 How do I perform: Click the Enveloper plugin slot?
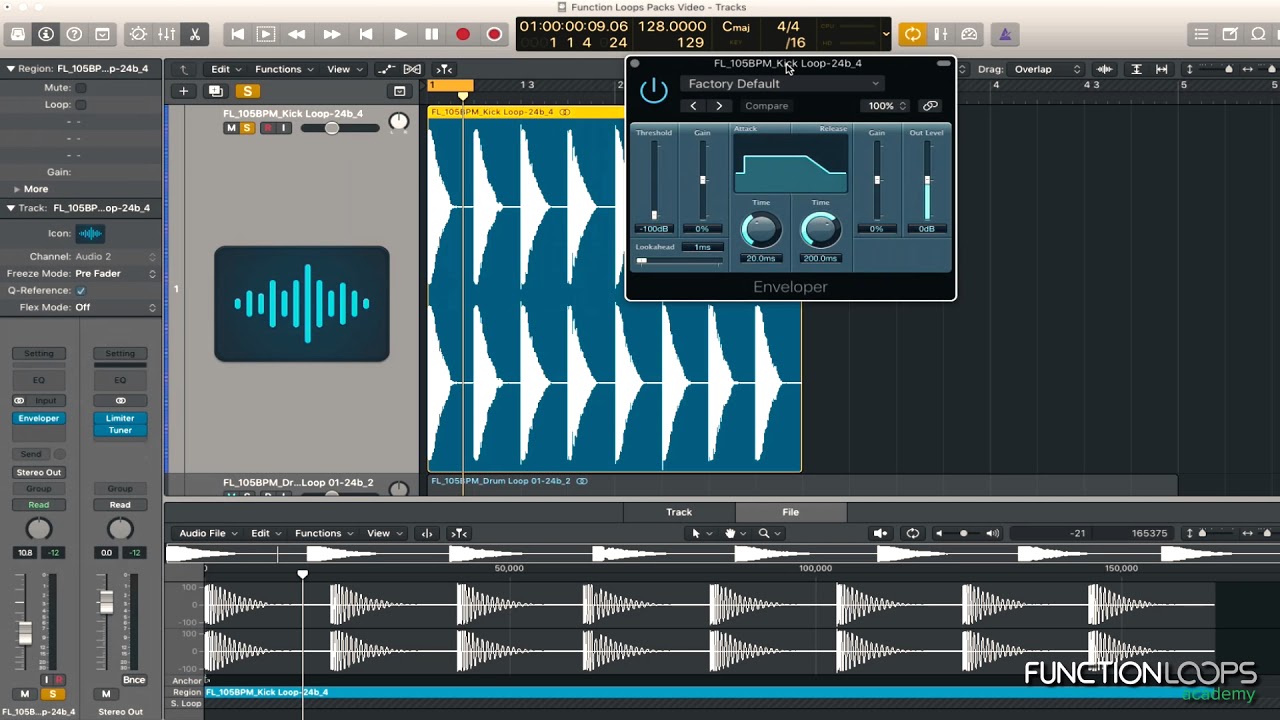tap(39, 418)
